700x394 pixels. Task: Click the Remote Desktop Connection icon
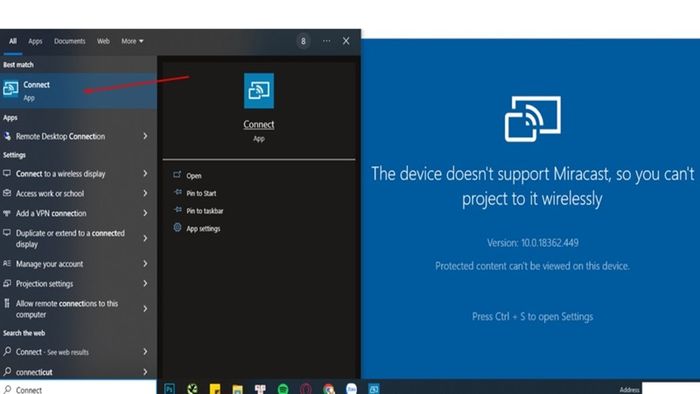point(7,136)
